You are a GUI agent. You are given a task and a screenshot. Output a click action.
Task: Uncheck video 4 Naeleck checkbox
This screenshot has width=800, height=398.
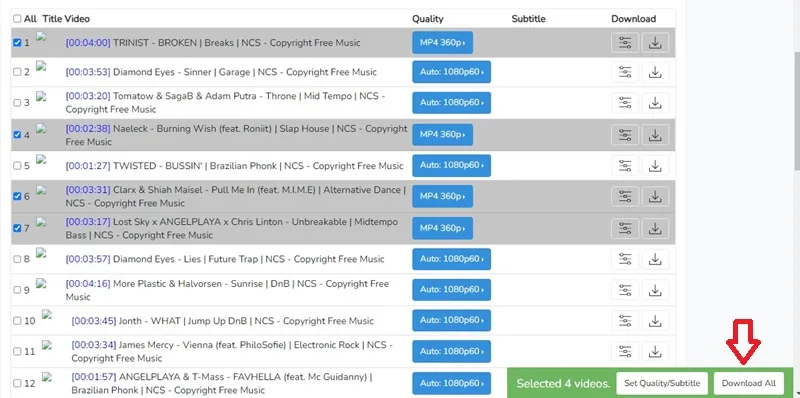click(x=17, y=135)
